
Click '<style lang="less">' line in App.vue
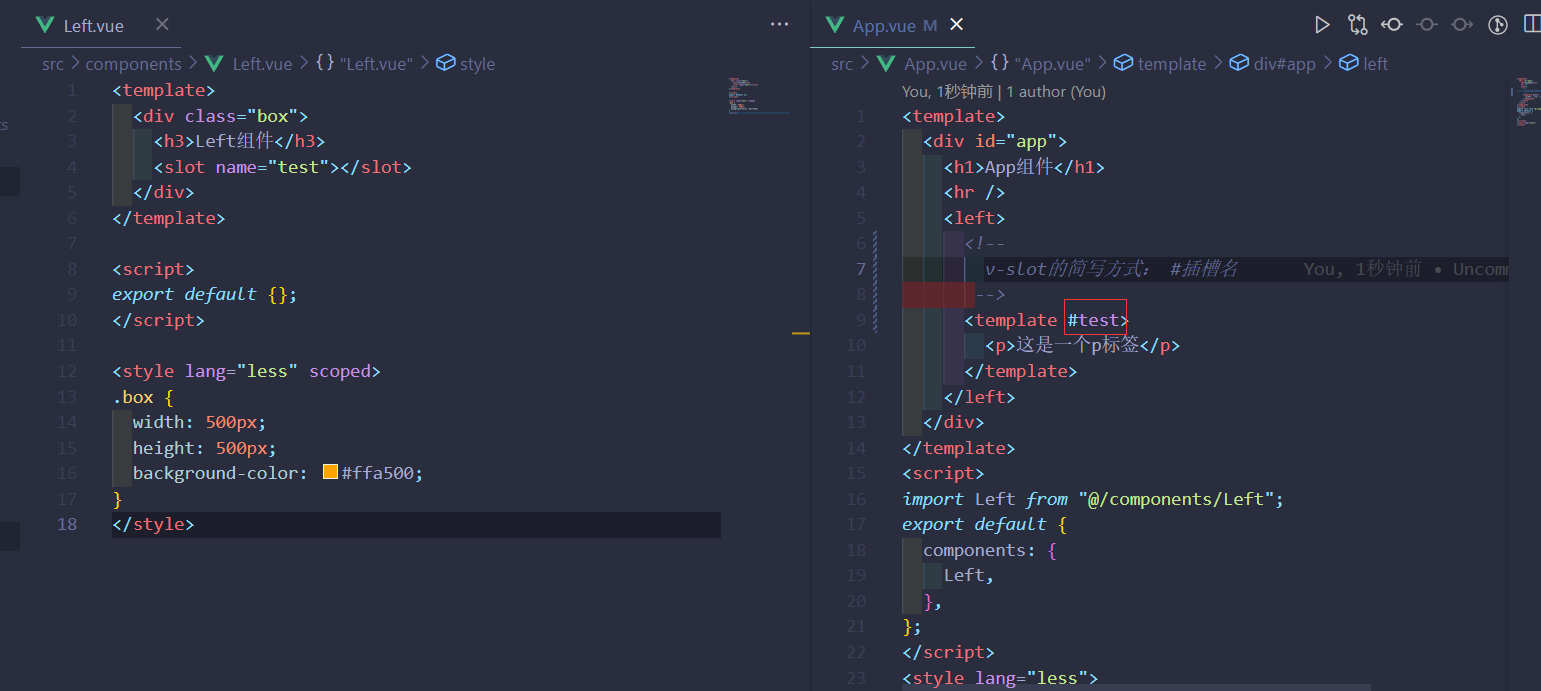[x=1000, y=678]
